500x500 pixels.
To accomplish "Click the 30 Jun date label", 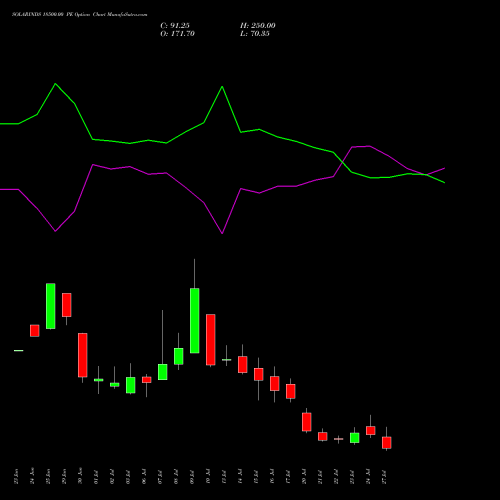I will 80,476.
